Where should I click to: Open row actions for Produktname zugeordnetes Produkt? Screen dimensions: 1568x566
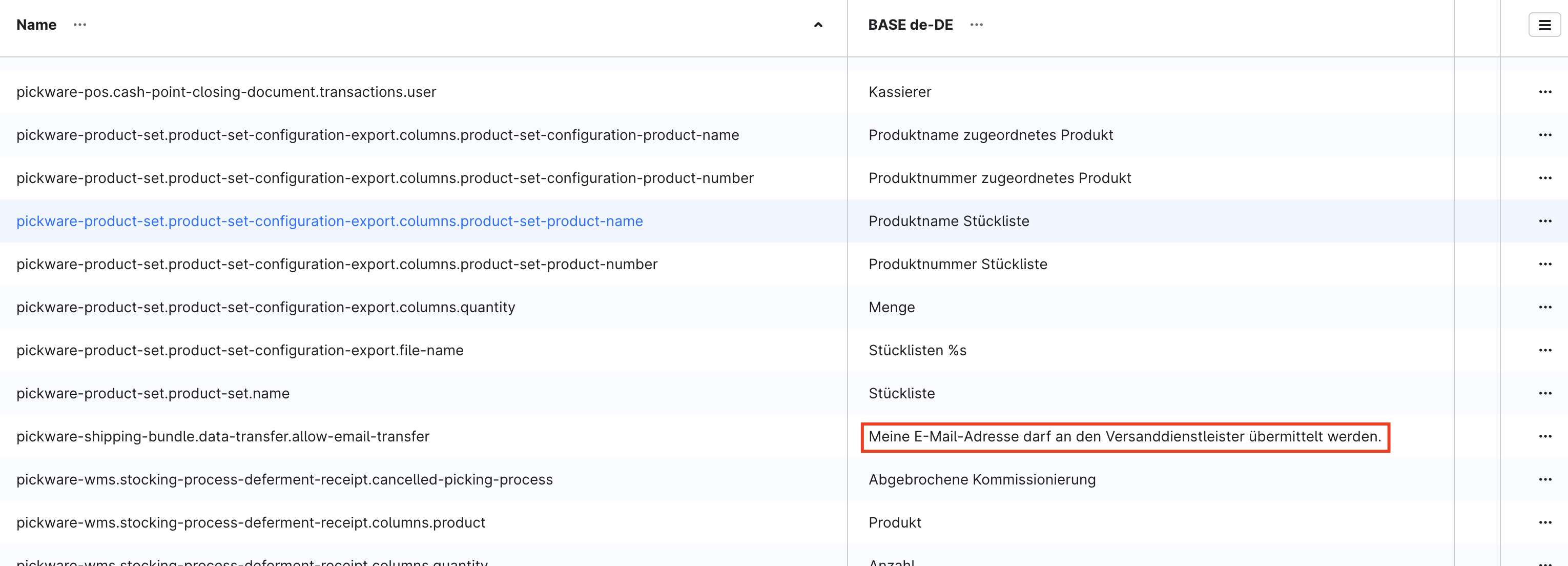click(1545, 135)
